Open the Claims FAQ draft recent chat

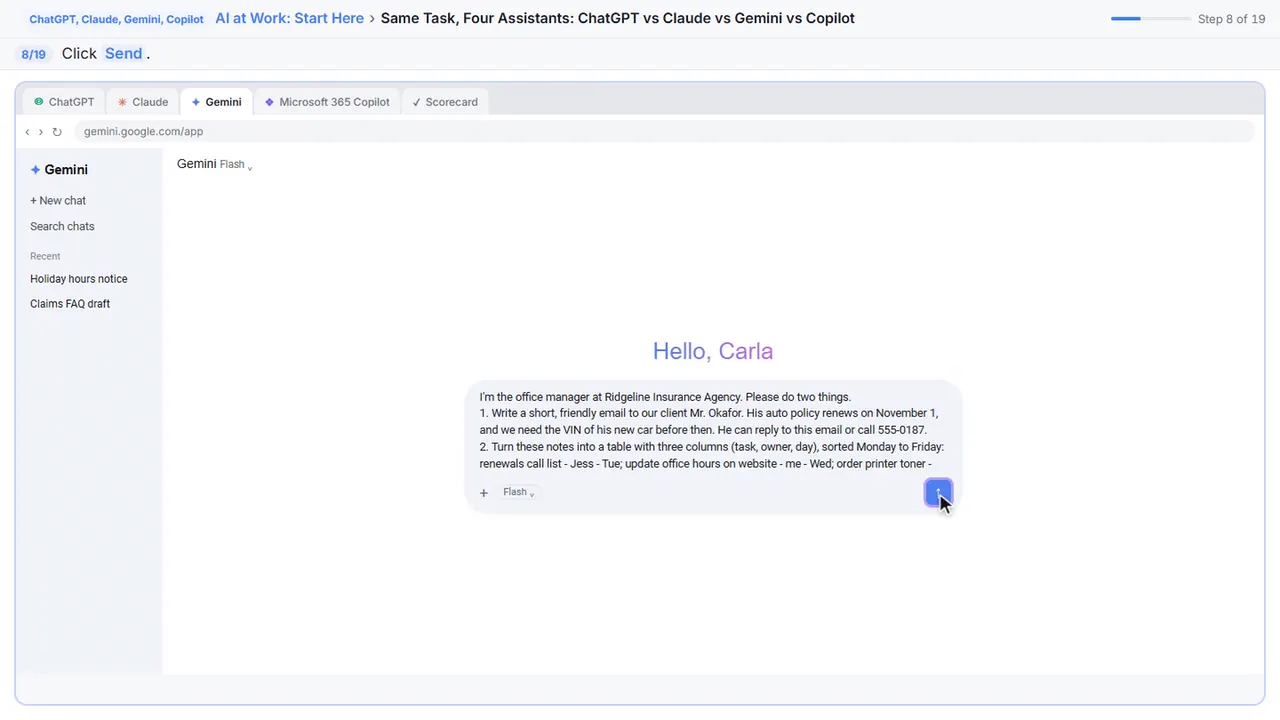coord(70,304)
